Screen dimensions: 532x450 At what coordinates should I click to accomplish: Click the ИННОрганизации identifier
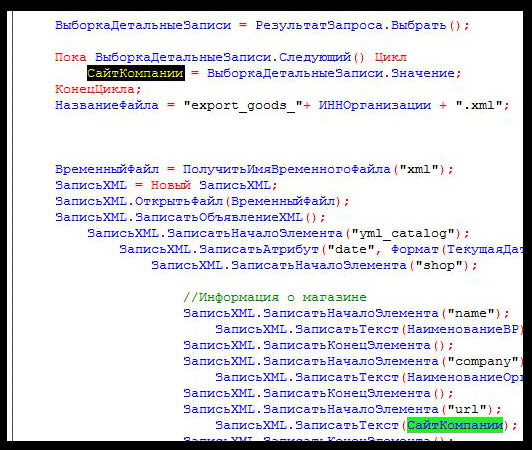pos(375,105)
